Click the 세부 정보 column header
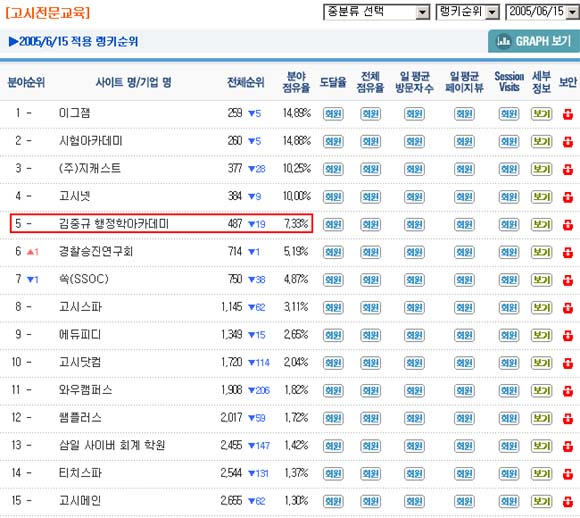This screenshot has height=518, width=580. 542,82
